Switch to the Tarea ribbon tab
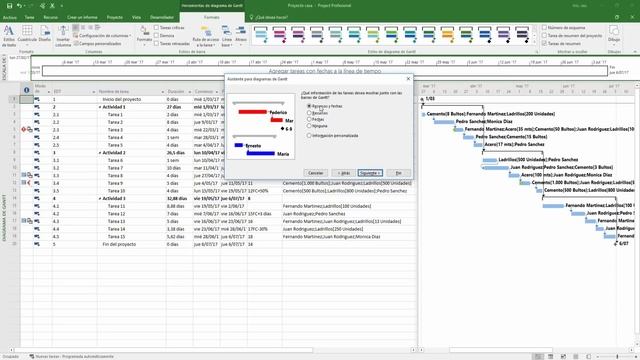The image size is (640, 360). (x=29, y=18)
